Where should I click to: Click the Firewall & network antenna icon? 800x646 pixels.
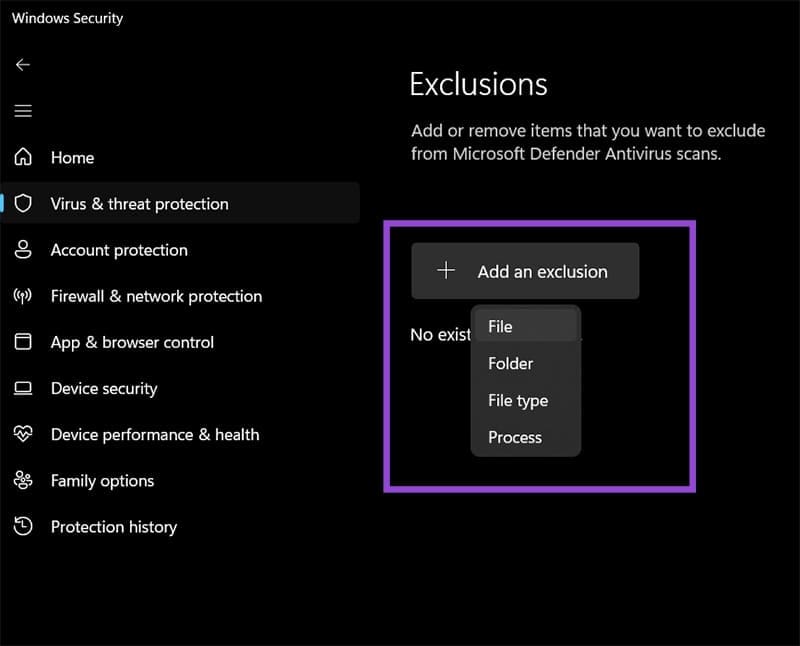23,296
